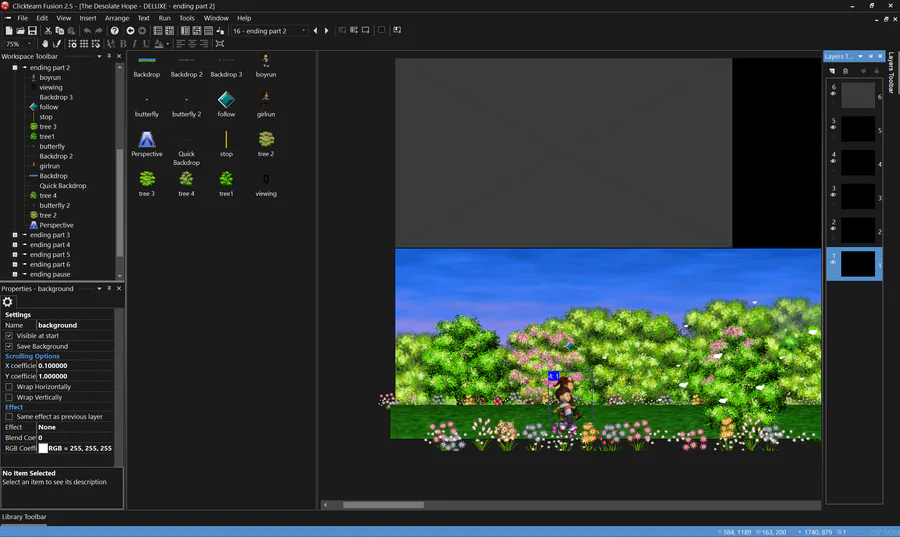Click the Run frame toolbar icon

tap(366, 30)
